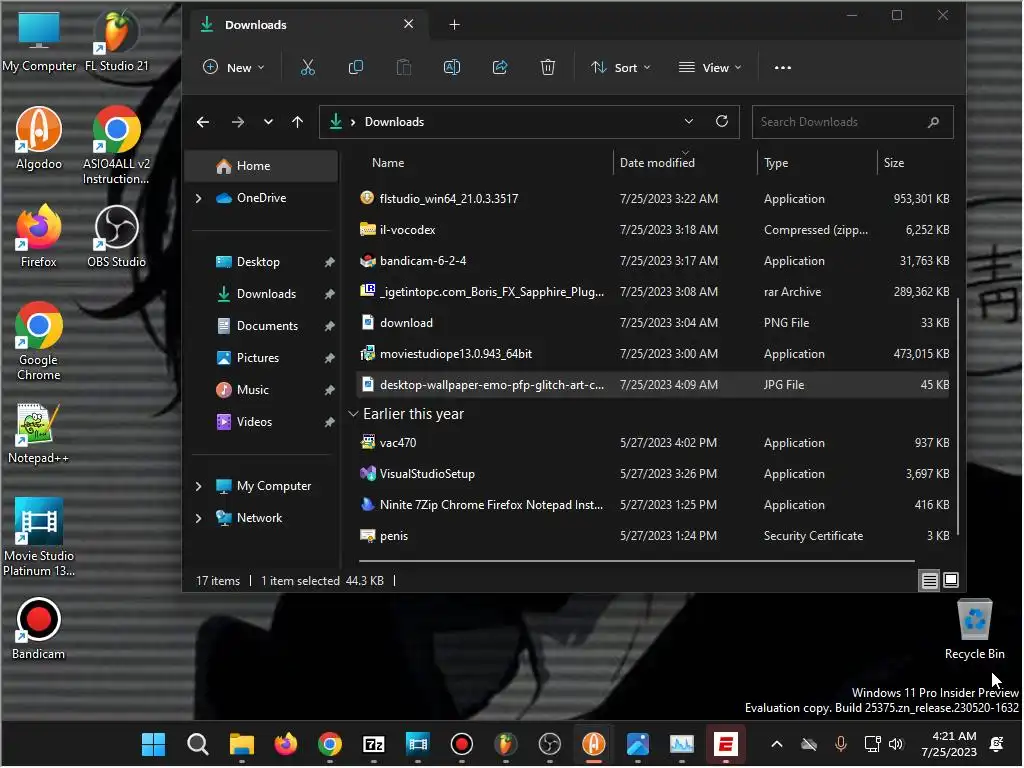The height and width of the screenshot is (768, 1024).
Task: Open the View dropdown menu
Action: [x=710, y=67]
